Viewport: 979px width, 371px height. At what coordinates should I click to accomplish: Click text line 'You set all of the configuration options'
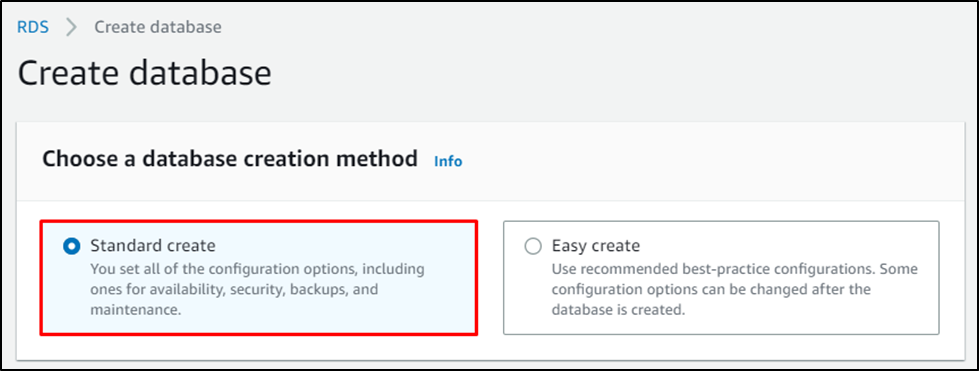(229, 270)
